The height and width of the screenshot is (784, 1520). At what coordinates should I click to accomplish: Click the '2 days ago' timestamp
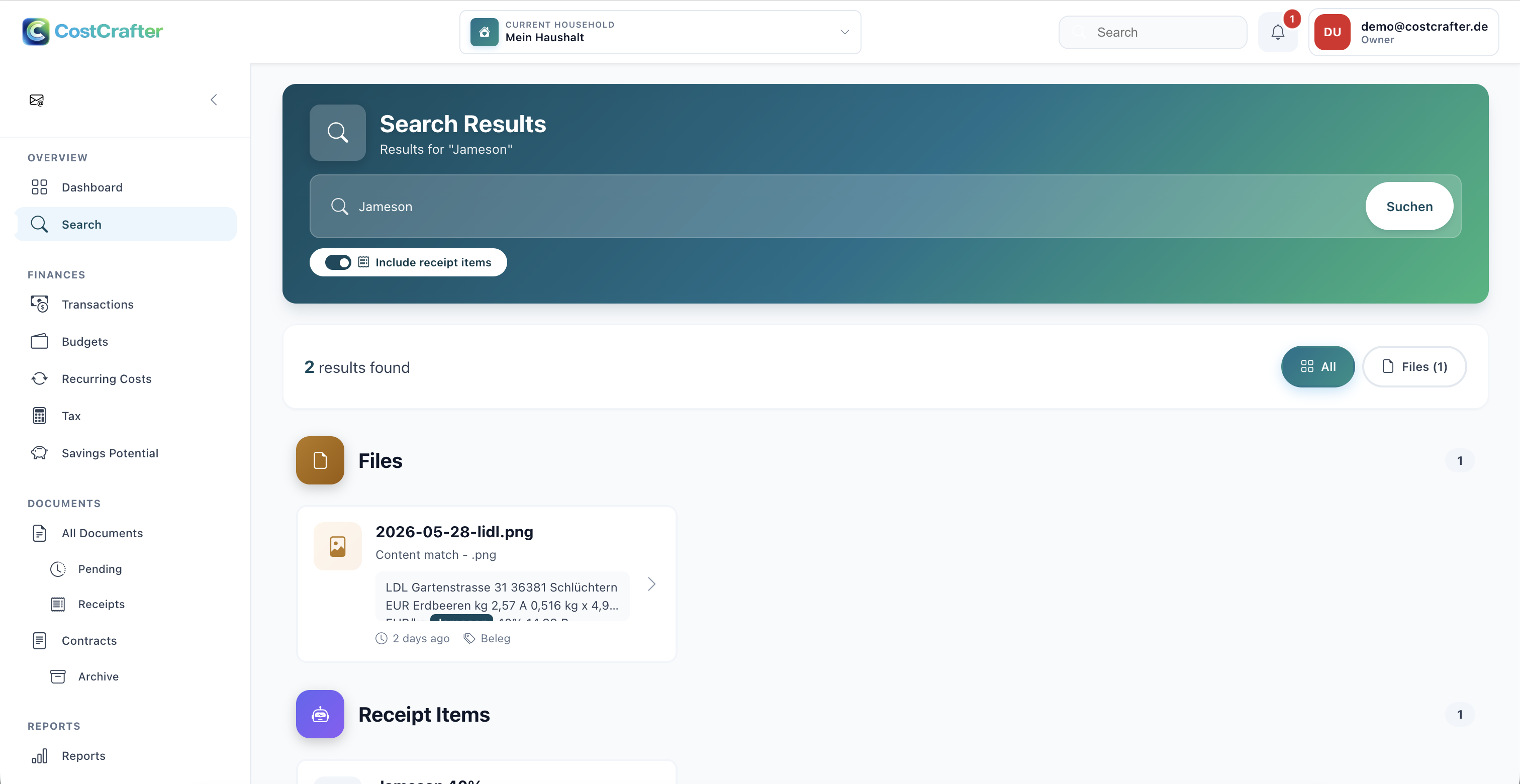point(413,639)
